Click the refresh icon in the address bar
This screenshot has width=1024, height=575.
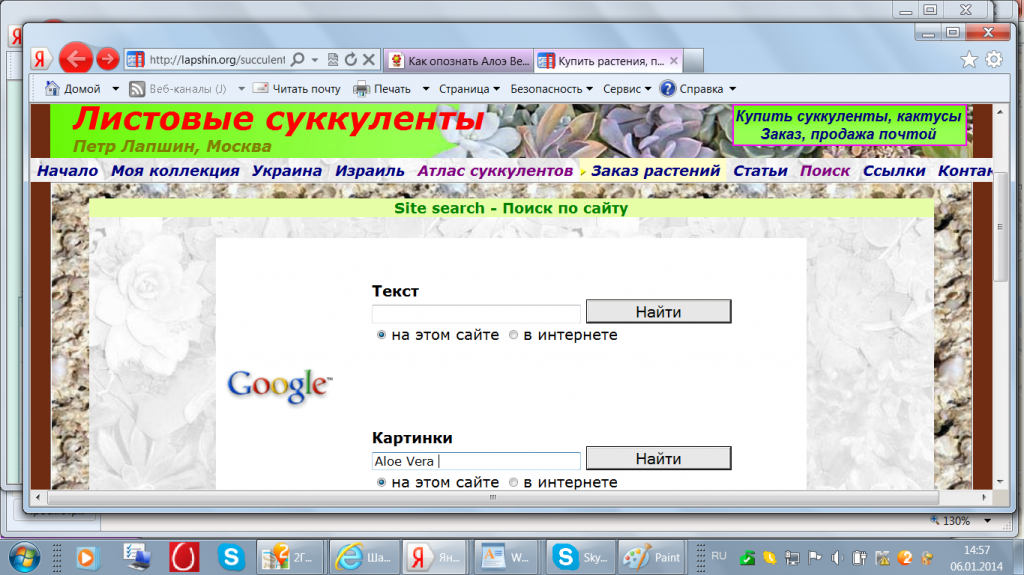point(351,60)
